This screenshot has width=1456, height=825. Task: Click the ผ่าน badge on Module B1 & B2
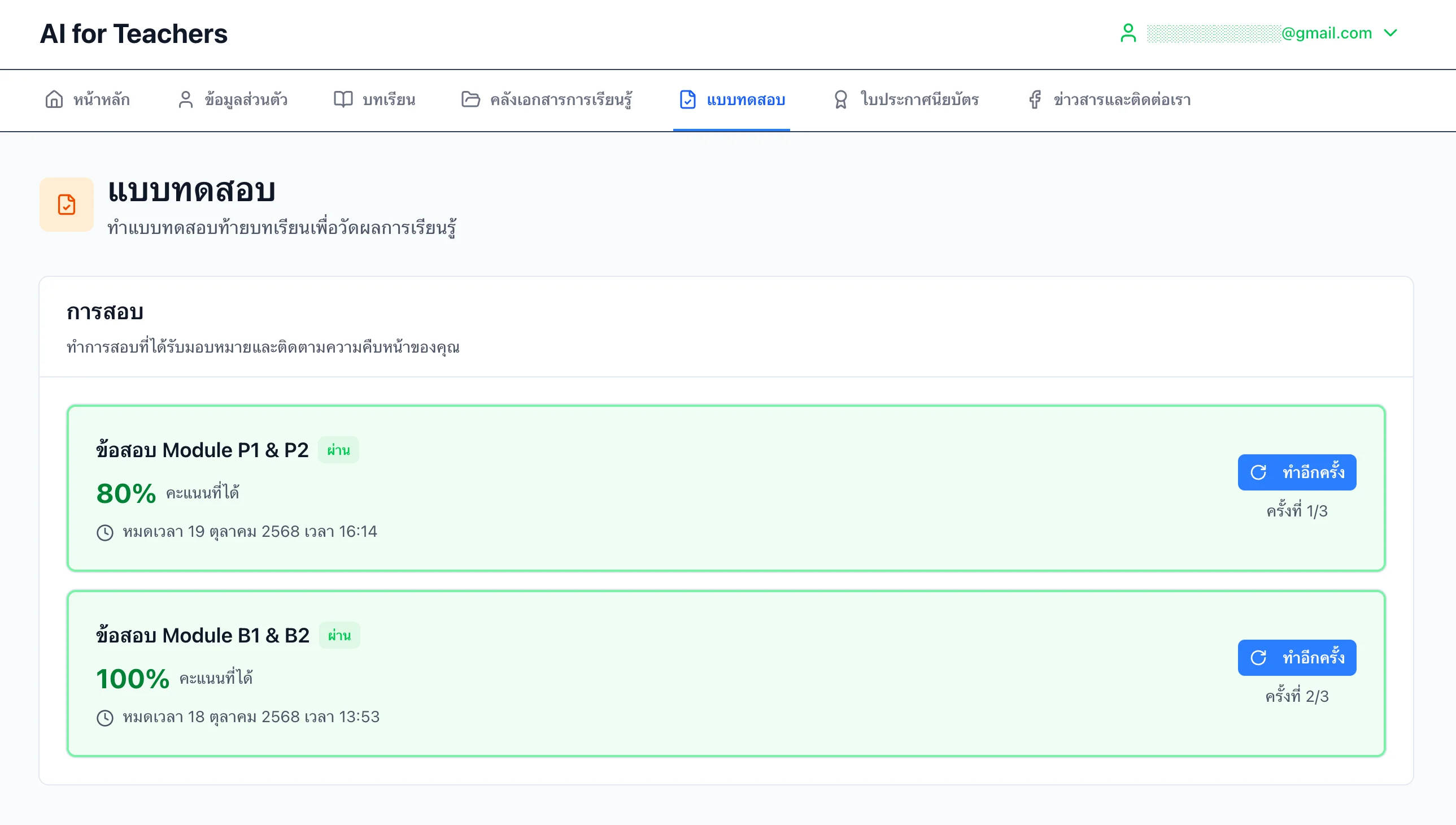pos(339,635)
